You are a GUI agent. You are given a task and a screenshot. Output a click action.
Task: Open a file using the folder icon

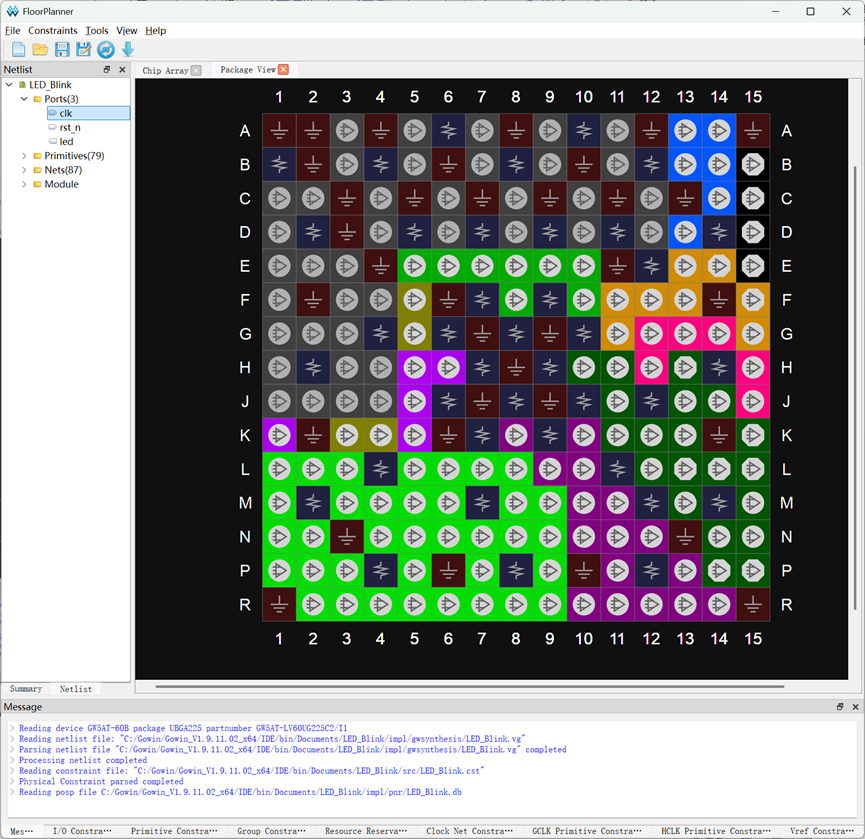pyautogui.click(x=40, y=50)
